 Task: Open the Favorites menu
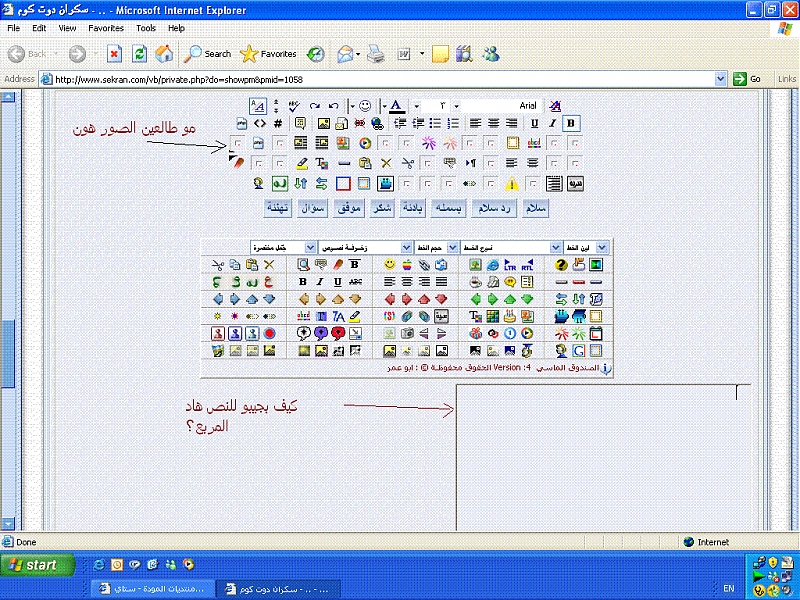click(105, 29)
